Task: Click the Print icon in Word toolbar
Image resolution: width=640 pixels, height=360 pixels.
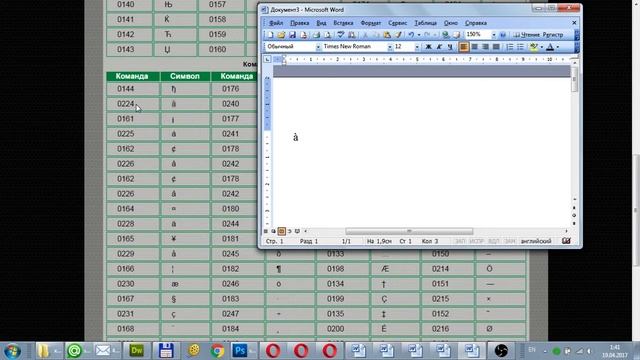Action: click(316, 35)
